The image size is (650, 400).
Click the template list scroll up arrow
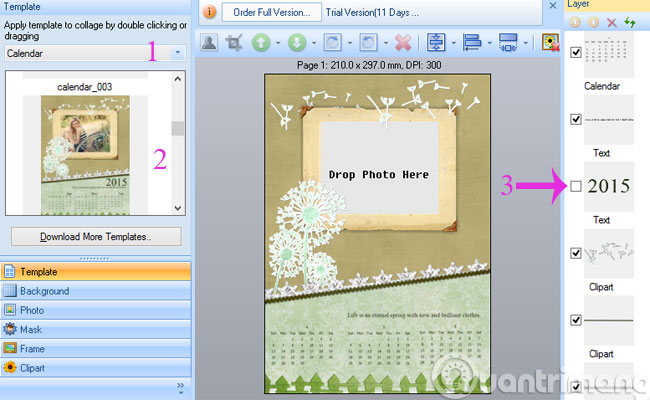pos(178,79)
